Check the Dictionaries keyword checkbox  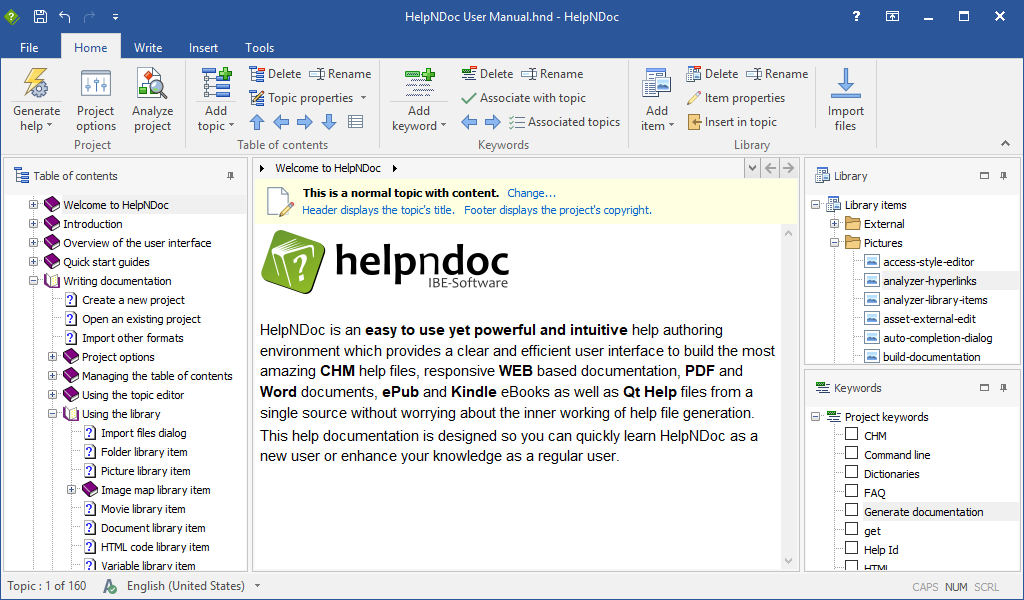click(x=851, y=472)
